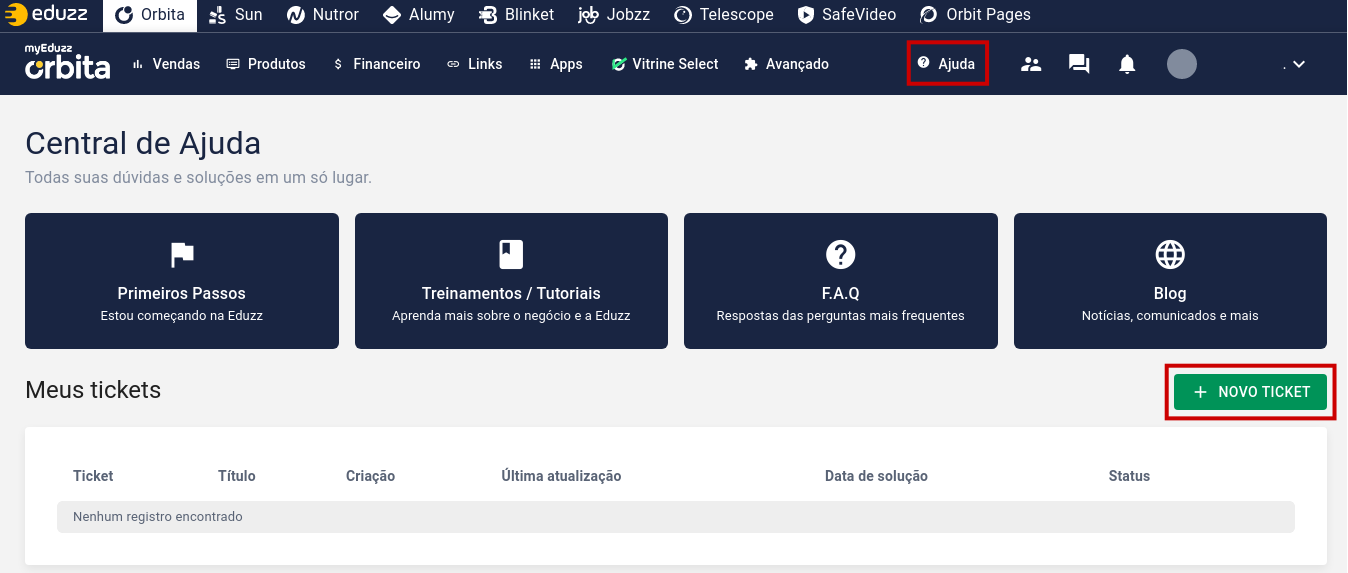
Task: Click the myEduzz Orbita logo
Action: point(67,62)
